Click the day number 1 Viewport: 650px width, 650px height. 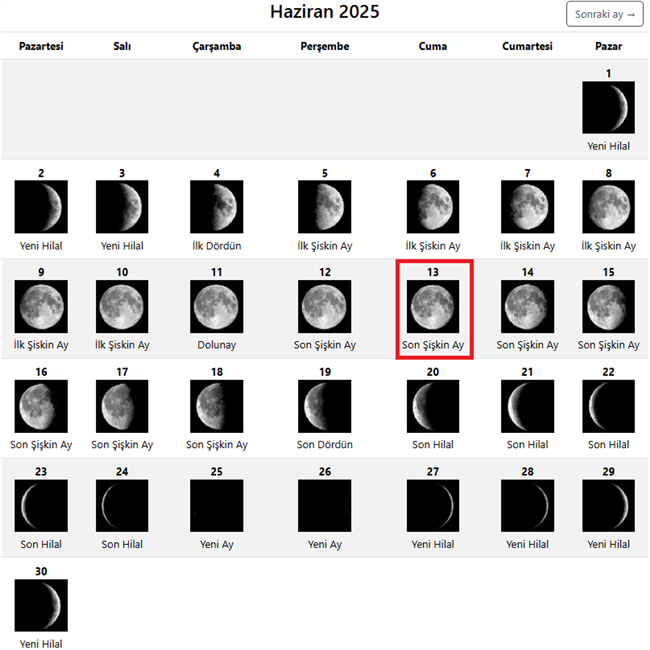tap(608, 73)
